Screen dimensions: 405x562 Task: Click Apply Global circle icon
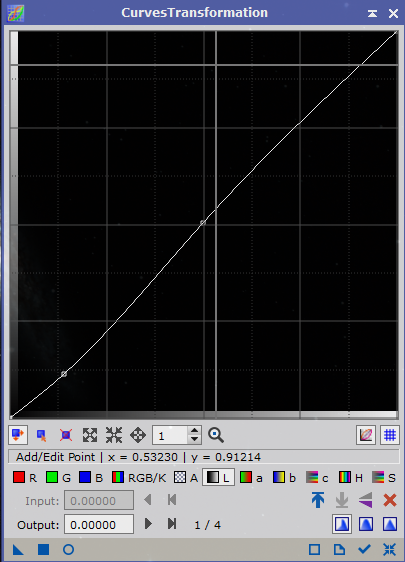coord(68,549)
